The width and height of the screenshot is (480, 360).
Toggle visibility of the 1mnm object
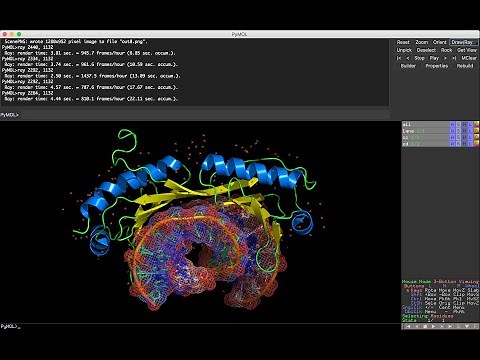click(x=425, y=131)
